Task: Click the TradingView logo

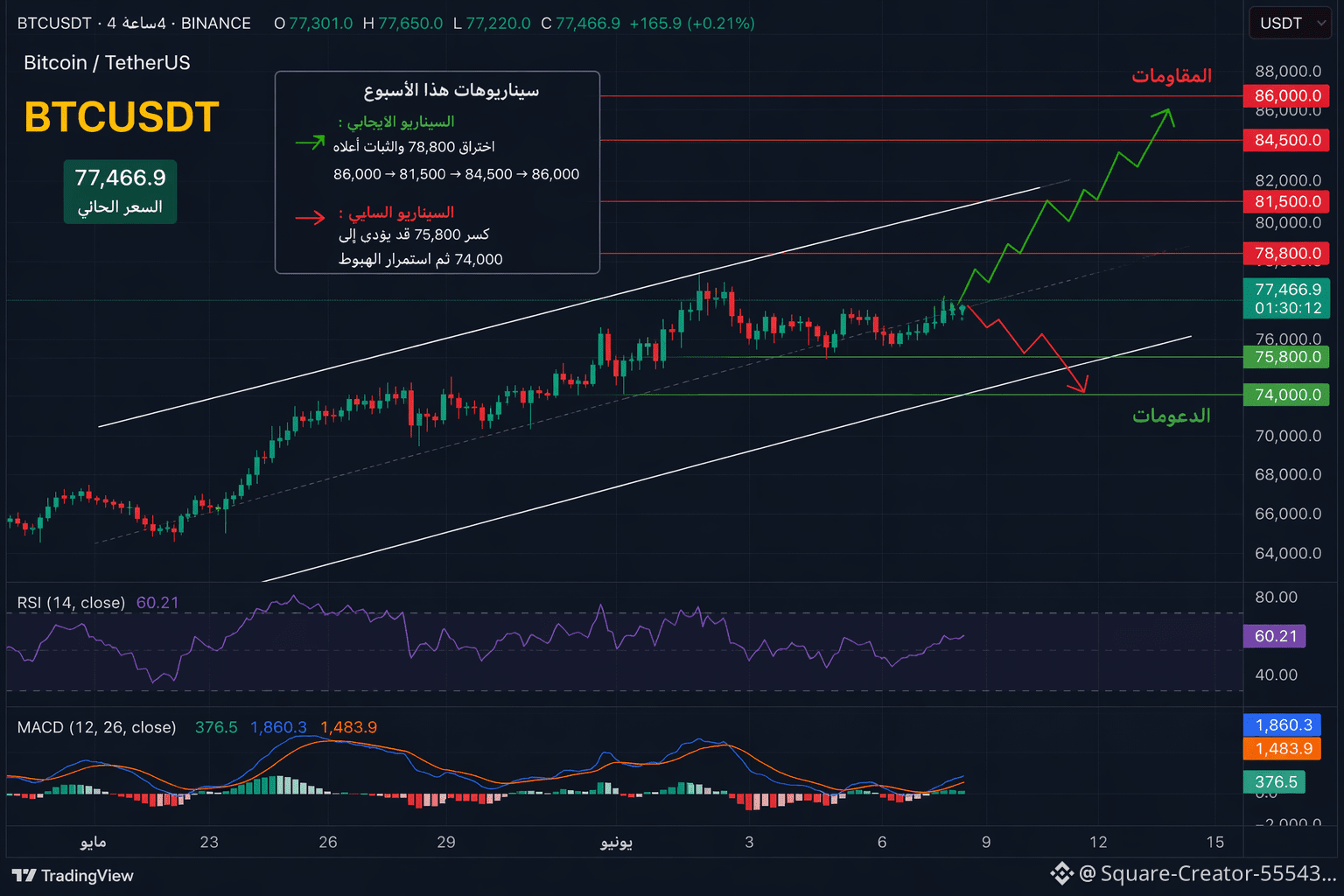Action: click(73, 876)
